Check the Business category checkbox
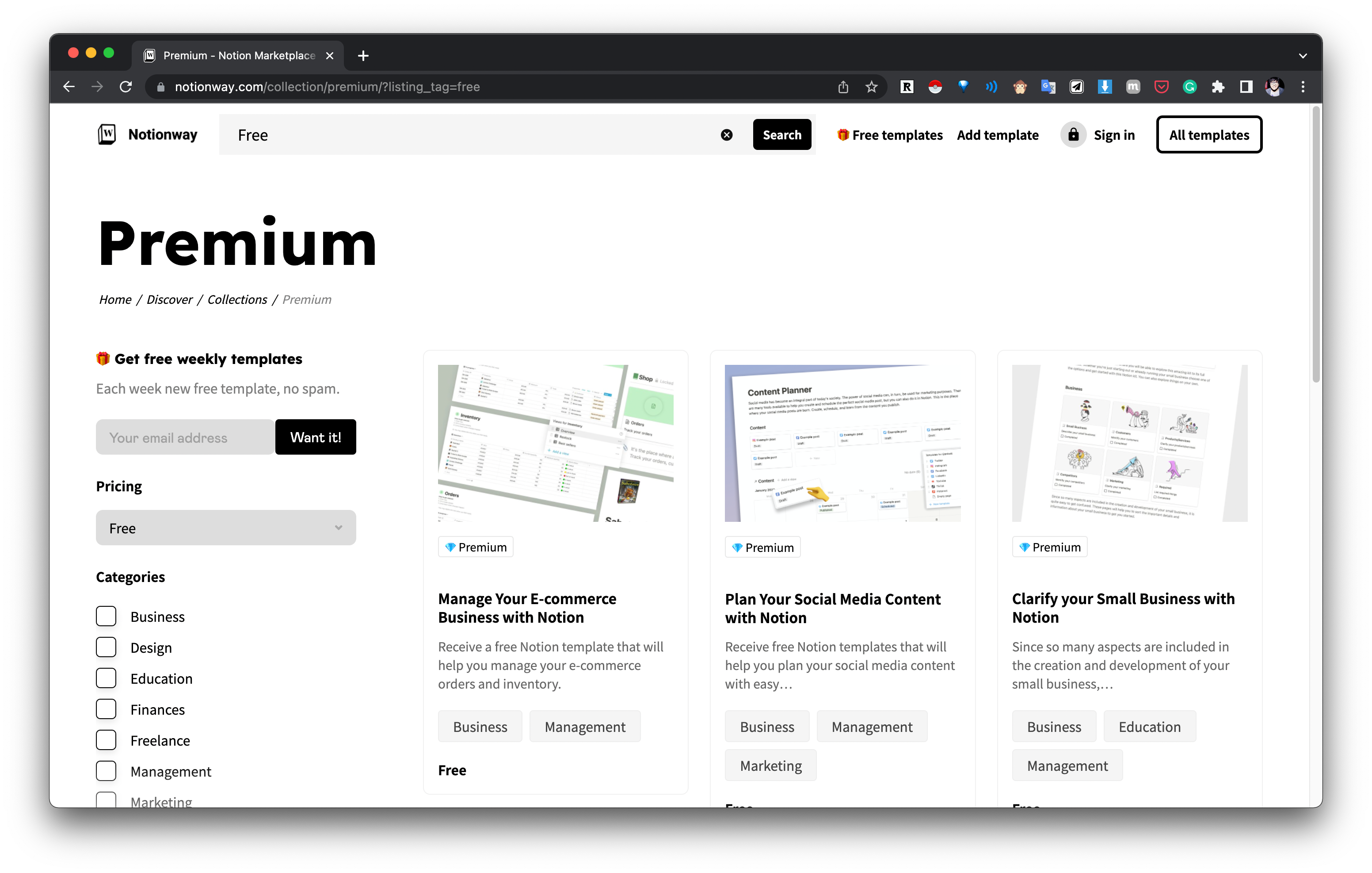The width and height of the screenshot is (1372, 873). pyautogui.click(x=106, y=616)
